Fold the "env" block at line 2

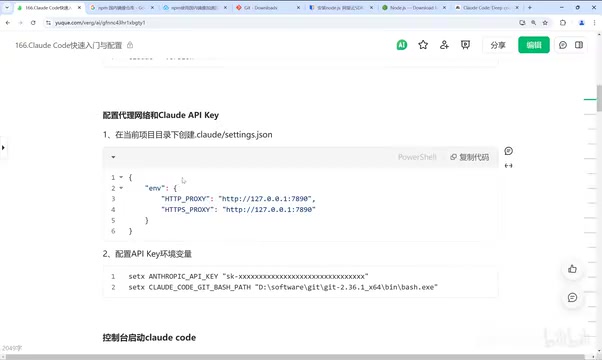pos(121,188)
